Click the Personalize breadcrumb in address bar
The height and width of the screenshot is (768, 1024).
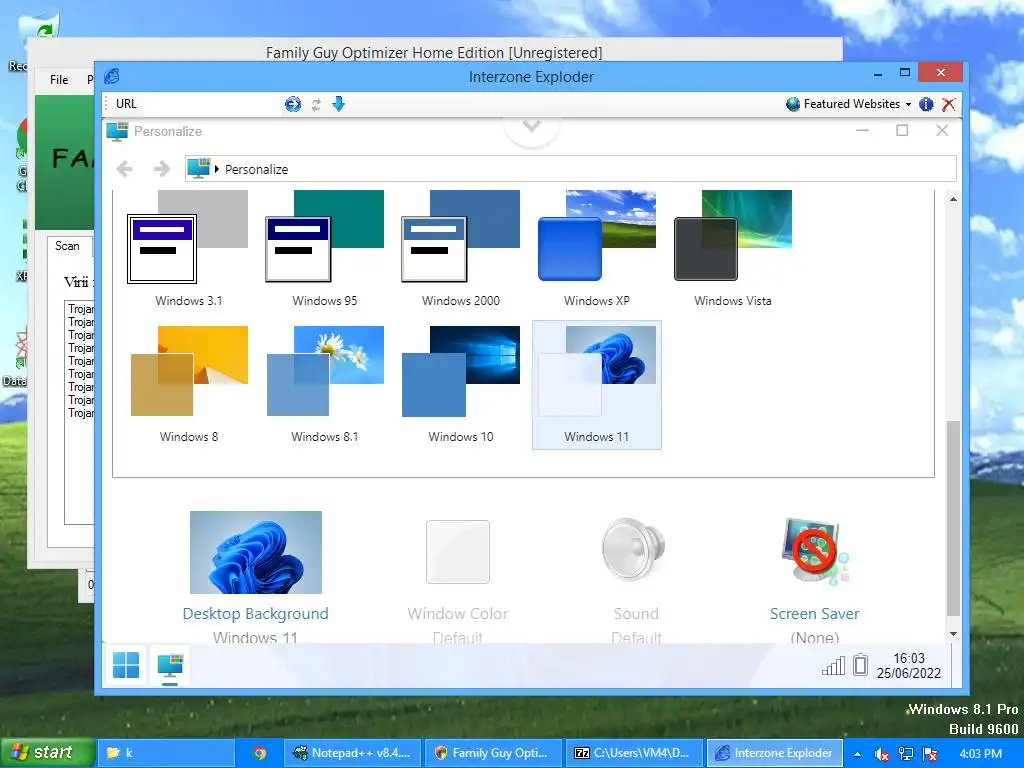pos(256,169)
